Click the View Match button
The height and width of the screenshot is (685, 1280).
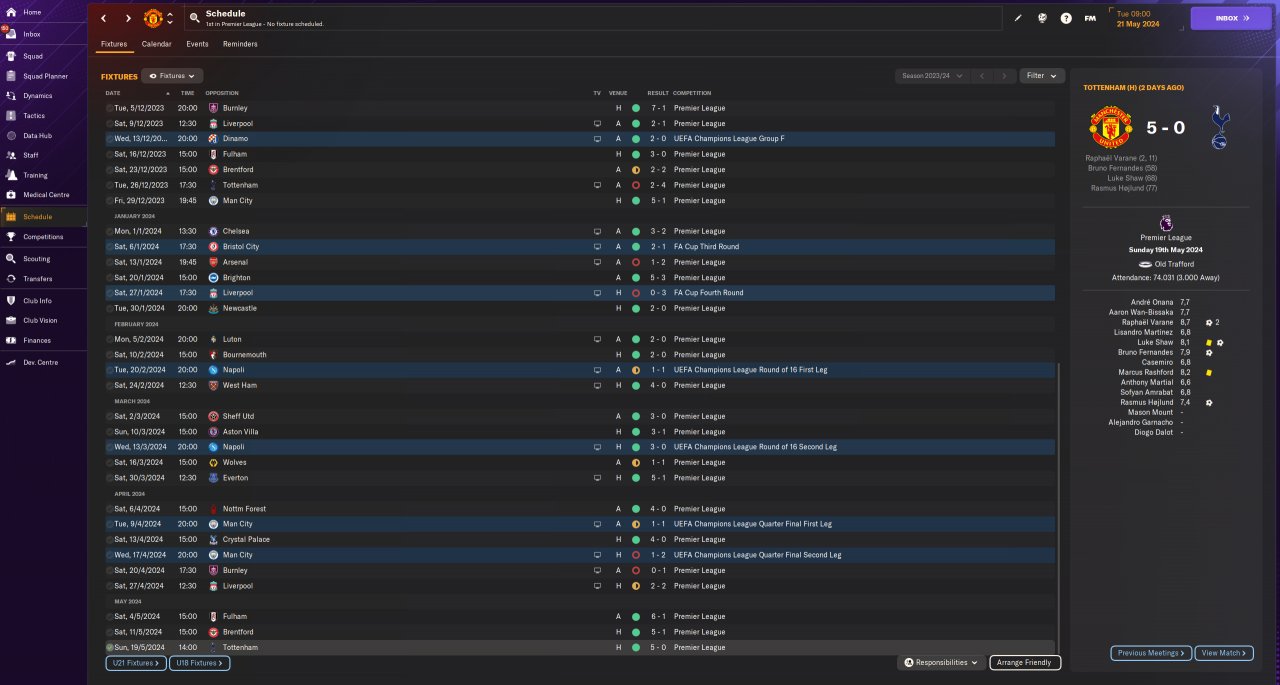point(1223,653)
